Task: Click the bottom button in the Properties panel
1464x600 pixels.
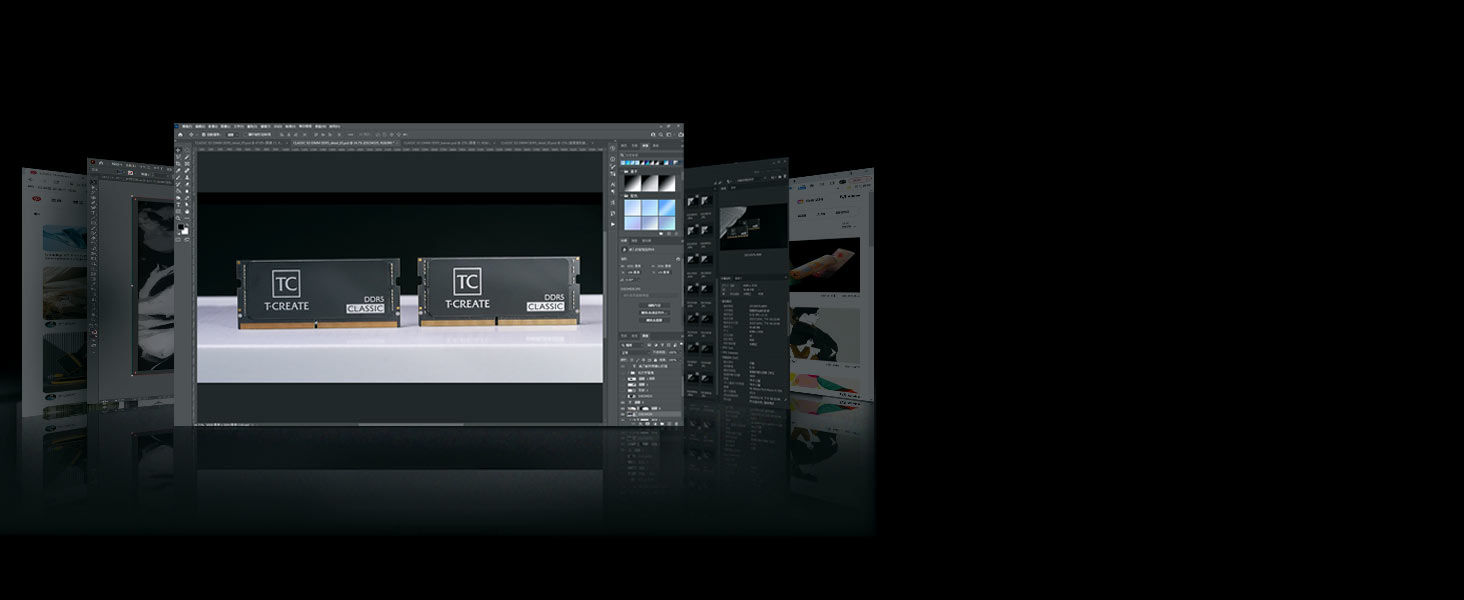Action: click(654, 321)
